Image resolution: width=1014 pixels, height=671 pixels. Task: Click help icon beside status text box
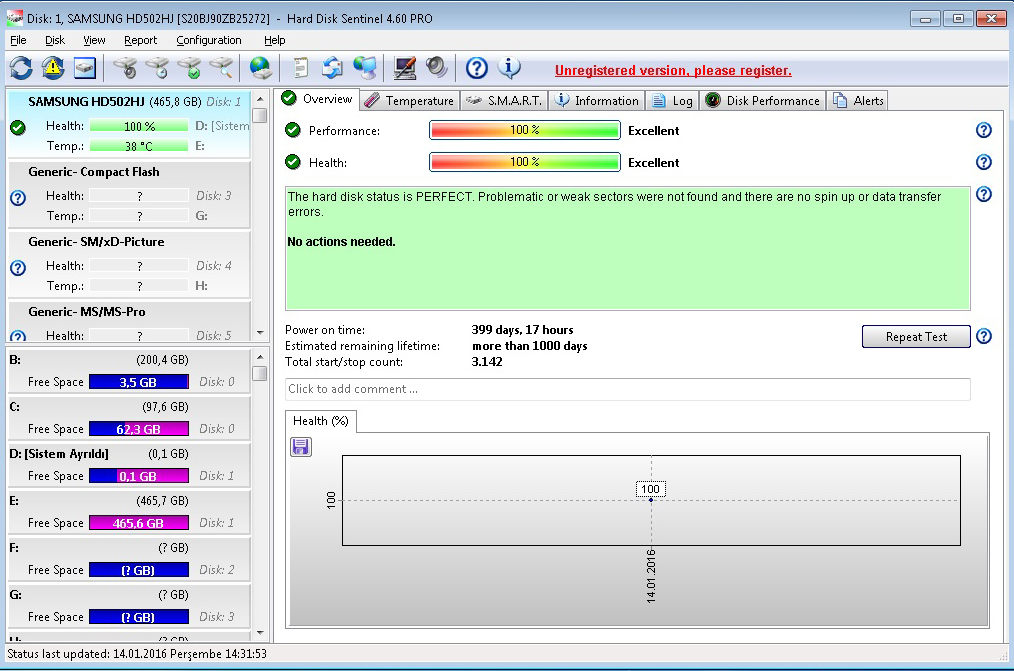(984, 194)
